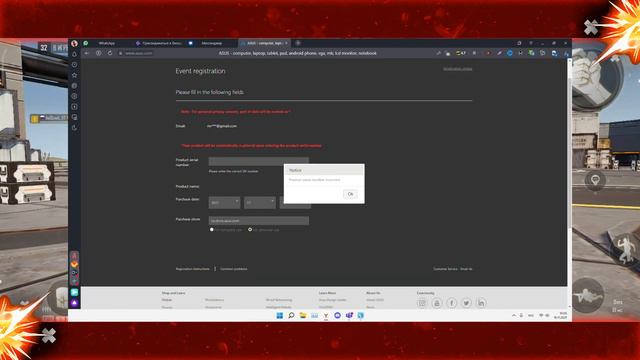Screen dimensions: 640x360
Task: Open the Windows Start menu
Action: [280, 316]
